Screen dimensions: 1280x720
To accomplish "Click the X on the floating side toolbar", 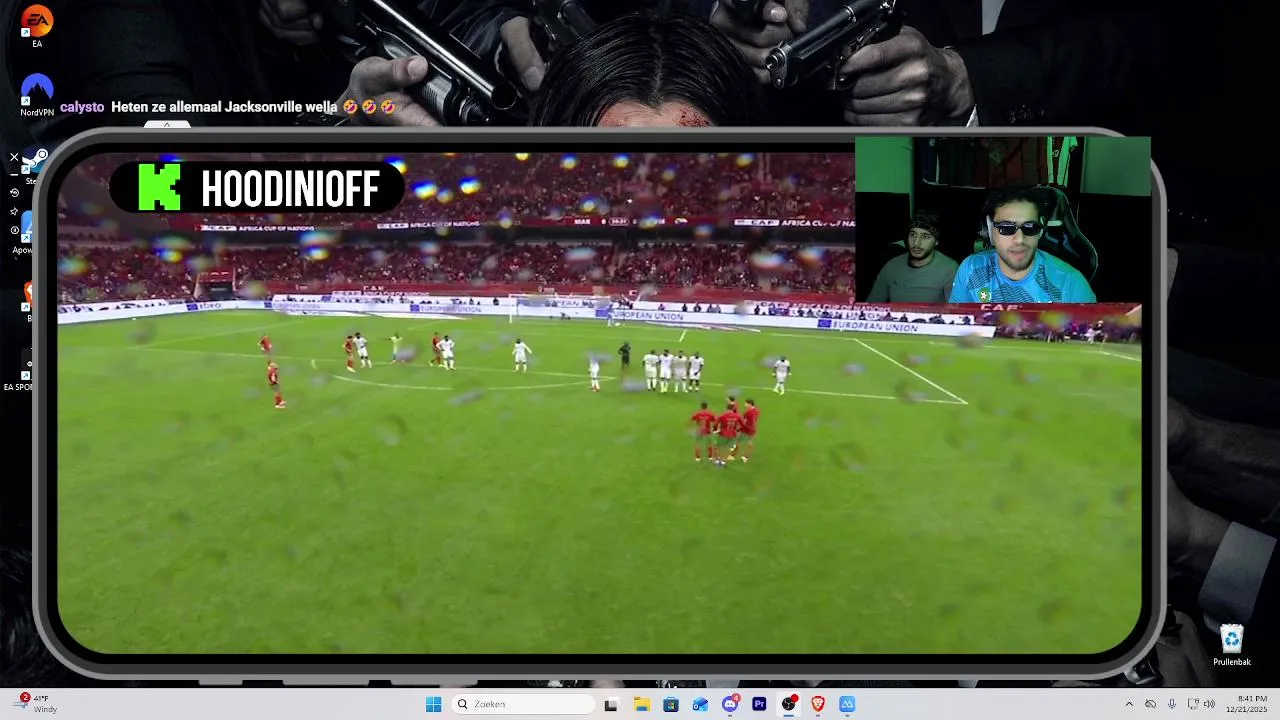I will pyautogui.click(x=14, y=157).
